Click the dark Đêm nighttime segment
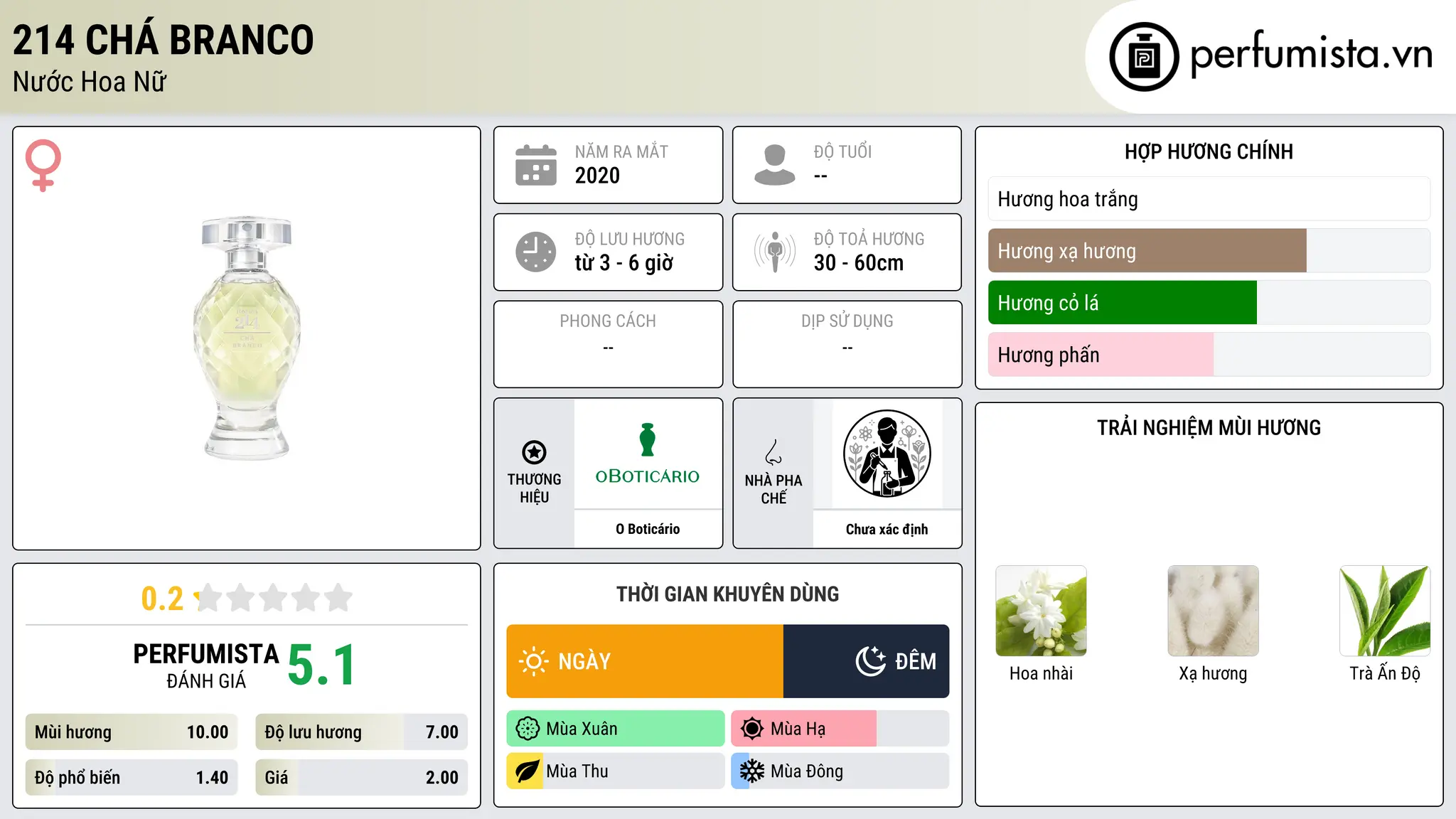1456x819 pixels. [x=866, y=661]
